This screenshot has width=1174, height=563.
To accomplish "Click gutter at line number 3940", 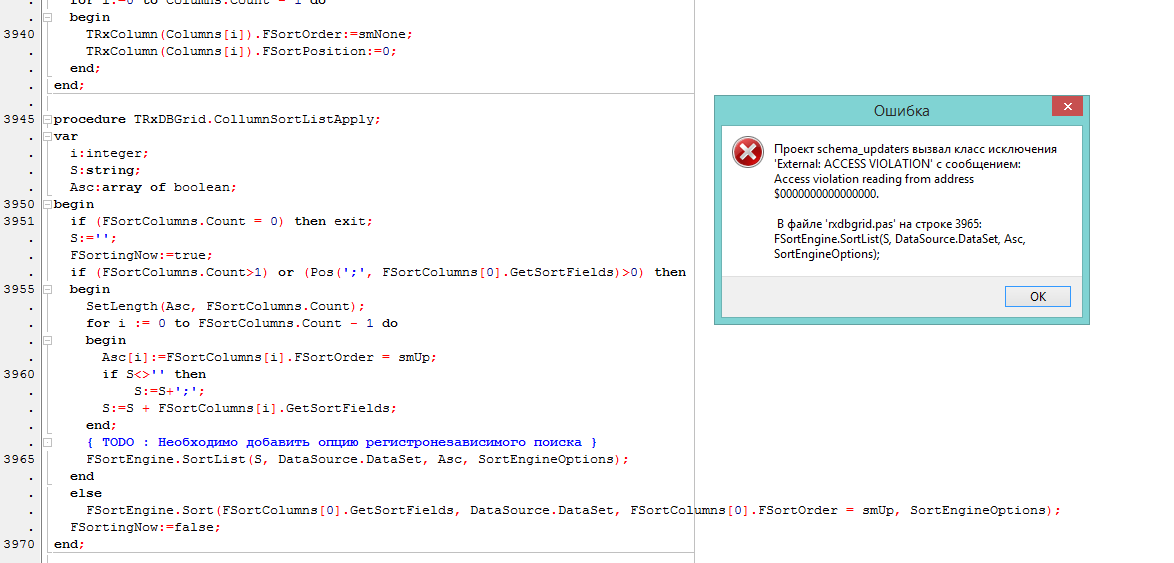I will 20,34.
